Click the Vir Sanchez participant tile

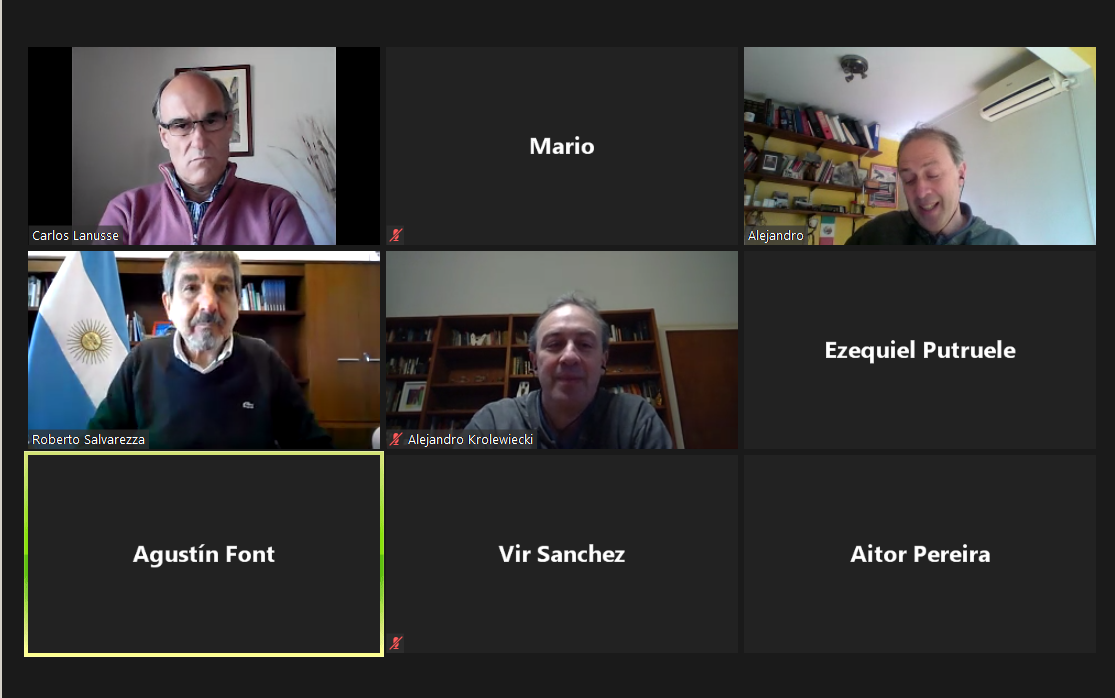tap(562, 554)
